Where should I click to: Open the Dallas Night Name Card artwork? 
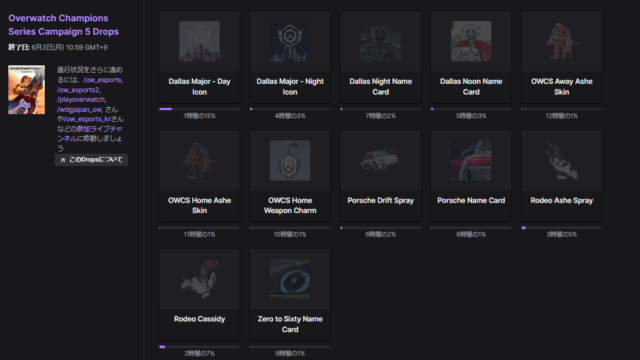coord(380,41)
